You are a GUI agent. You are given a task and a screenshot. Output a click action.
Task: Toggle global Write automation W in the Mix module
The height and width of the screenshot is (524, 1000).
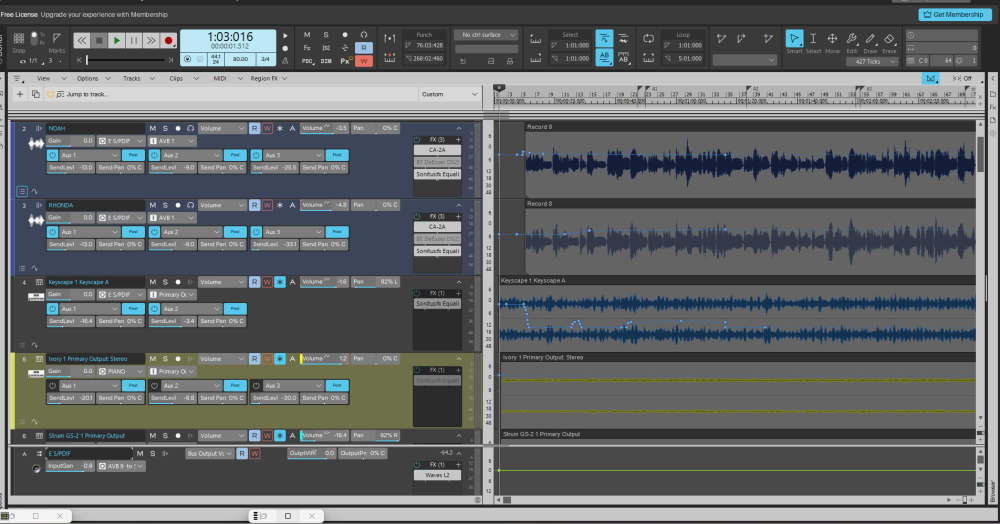[x=364, y=61]
